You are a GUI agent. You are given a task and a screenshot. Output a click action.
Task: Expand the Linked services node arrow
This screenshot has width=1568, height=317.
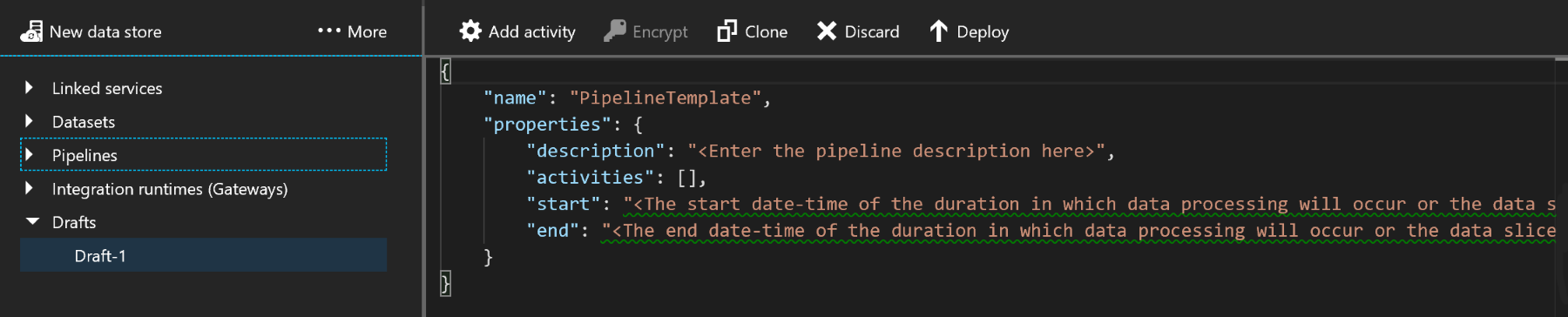pos(30,87)
